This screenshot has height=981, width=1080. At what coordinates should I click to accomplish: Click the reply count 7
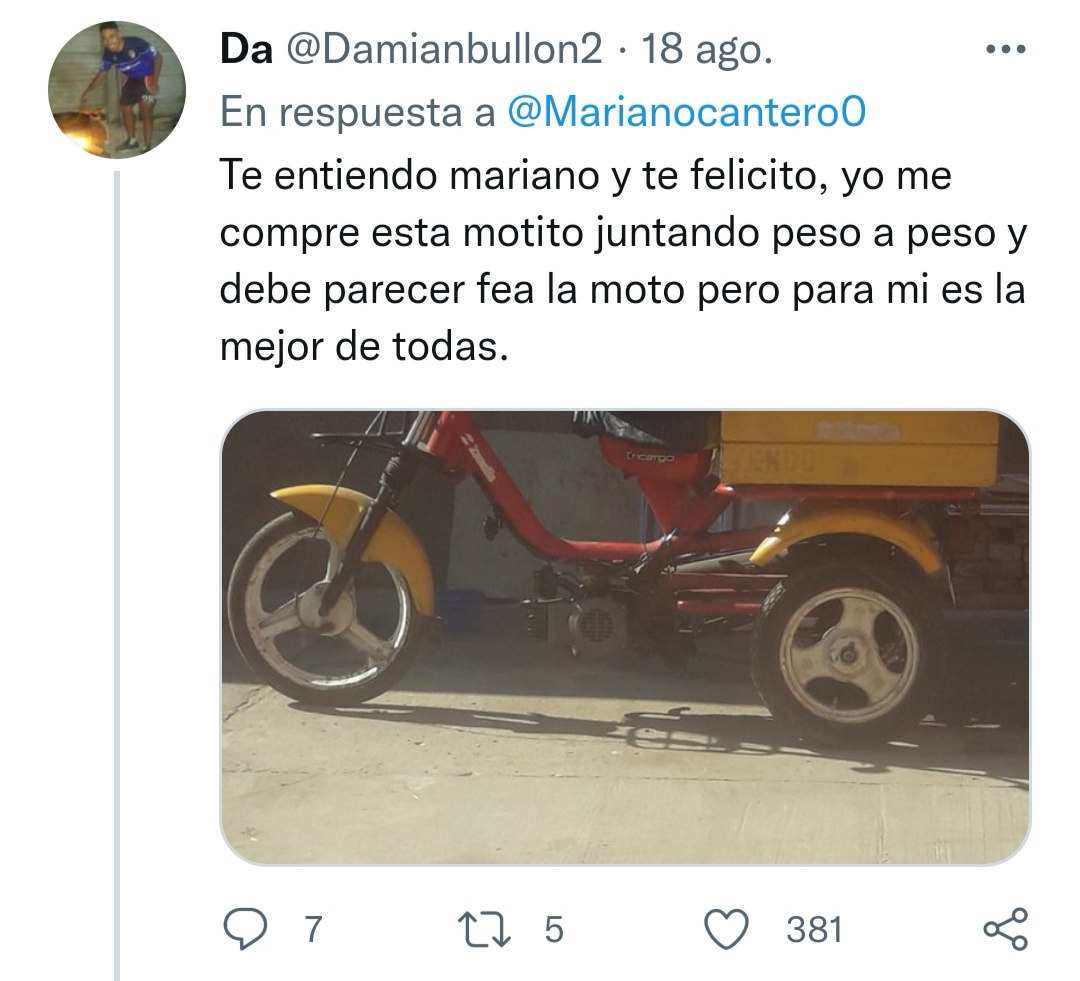tap(313, 929)
